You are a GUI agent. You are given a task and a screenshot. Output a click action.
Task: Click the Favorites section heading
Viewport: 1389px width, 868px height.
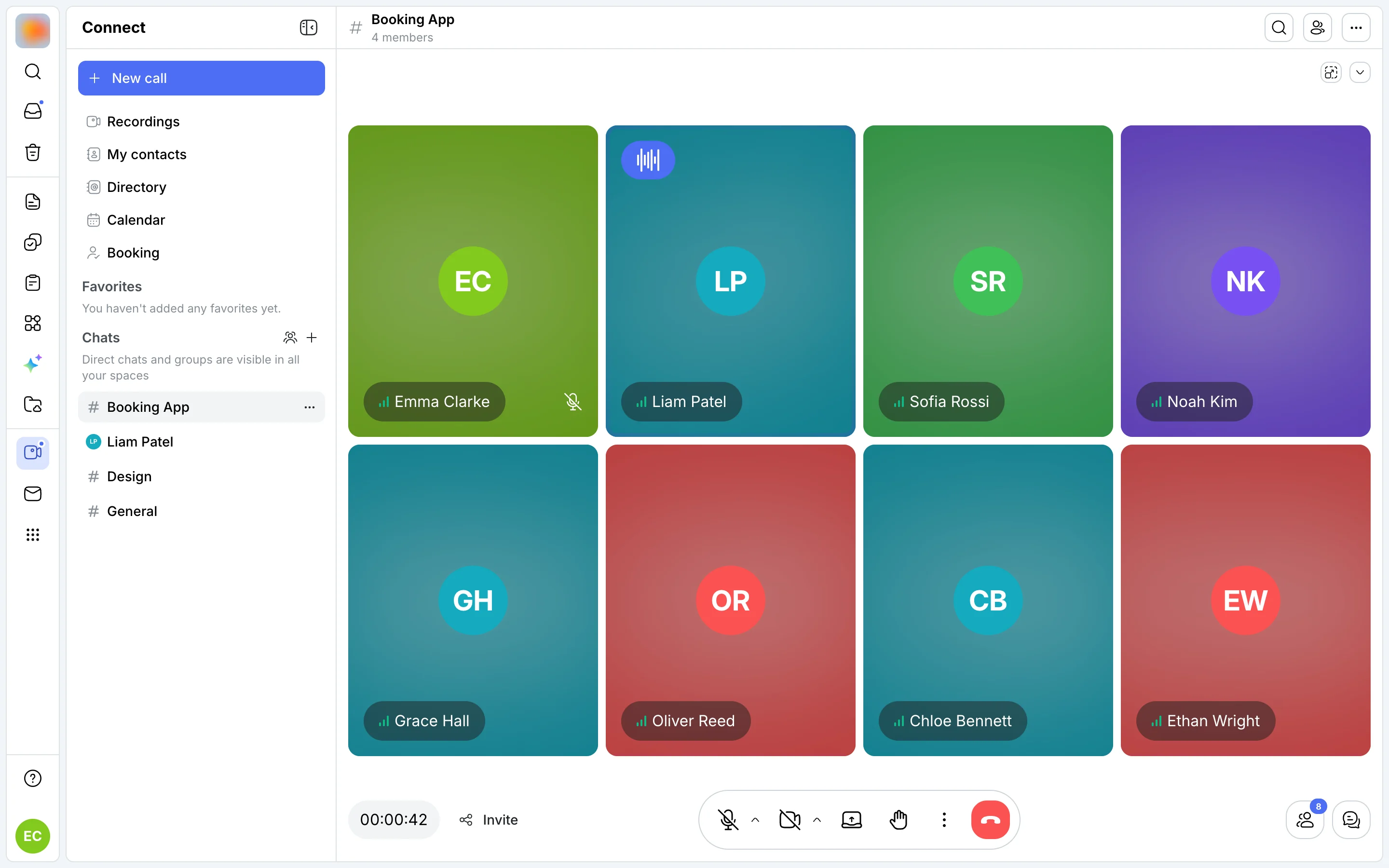click(x=112, y=286)
